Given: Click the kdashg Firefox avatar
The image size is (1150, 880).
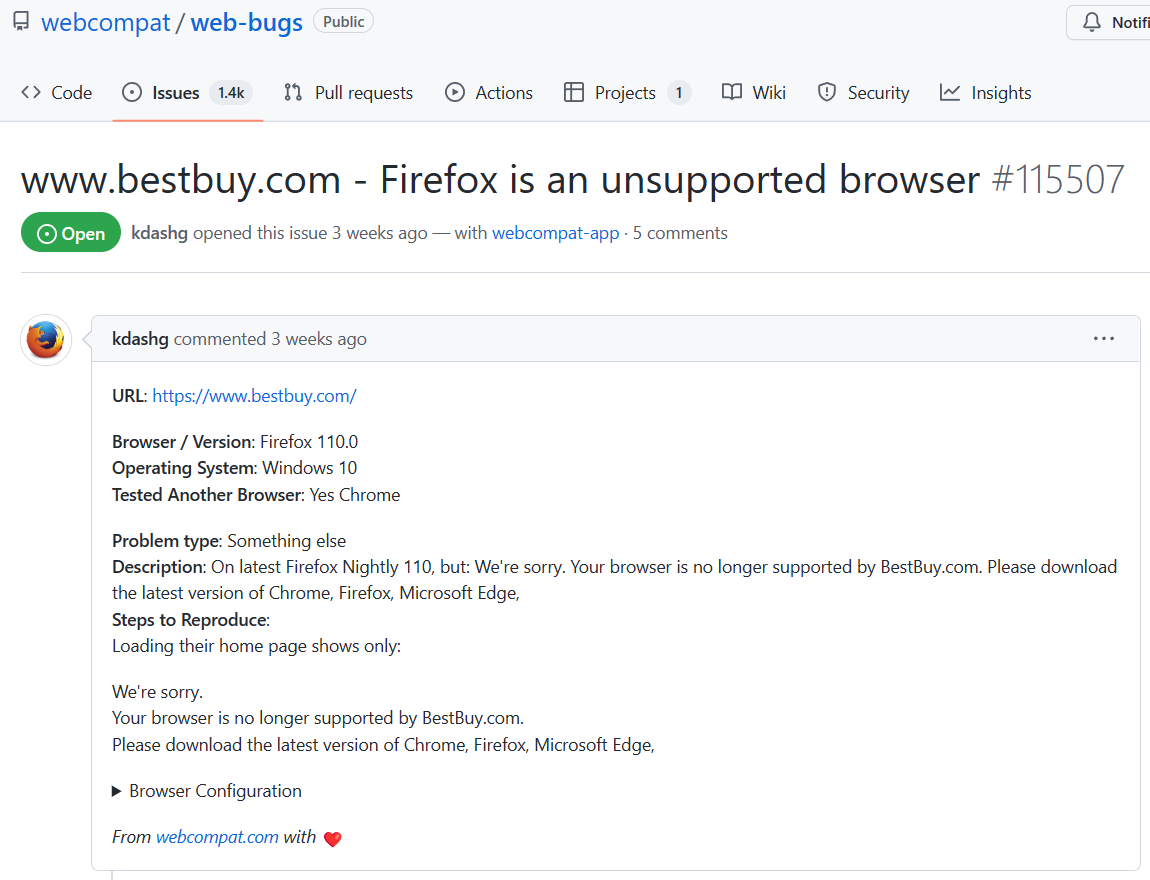Looking at the screenshot, I should [x=46, y=340].
